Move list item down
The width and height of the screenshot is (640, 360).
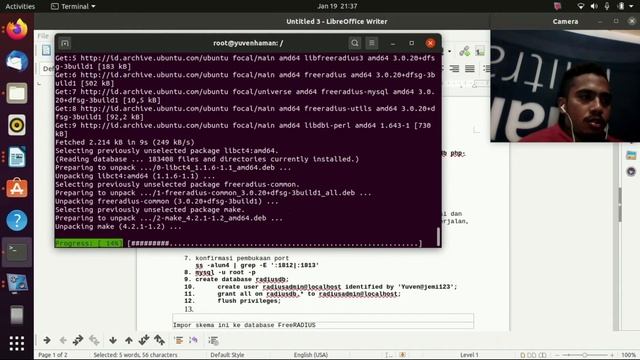113,340
